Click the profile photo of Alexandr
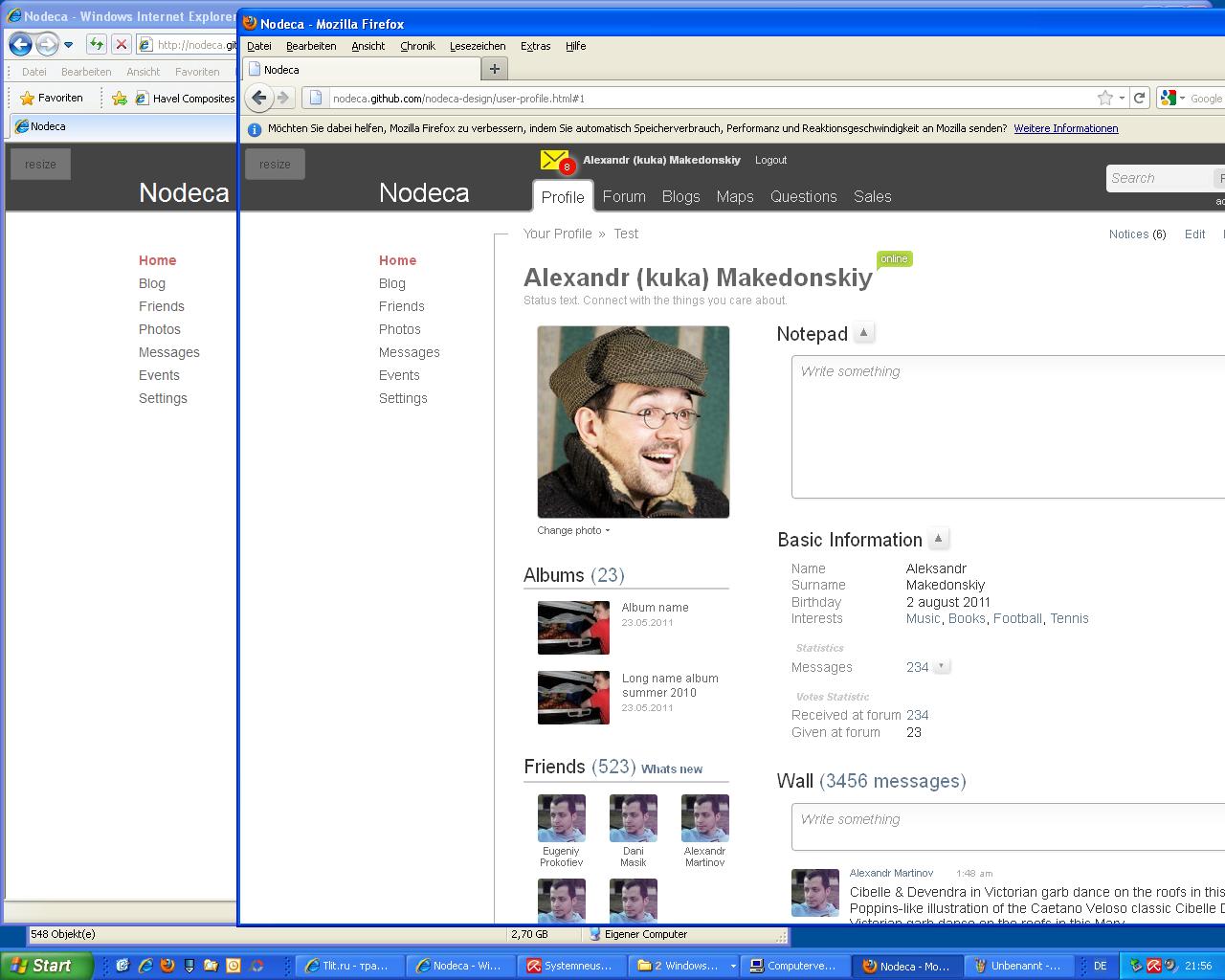The width and height of the screenshot is (1225, 980). click(x=634, y=422)
